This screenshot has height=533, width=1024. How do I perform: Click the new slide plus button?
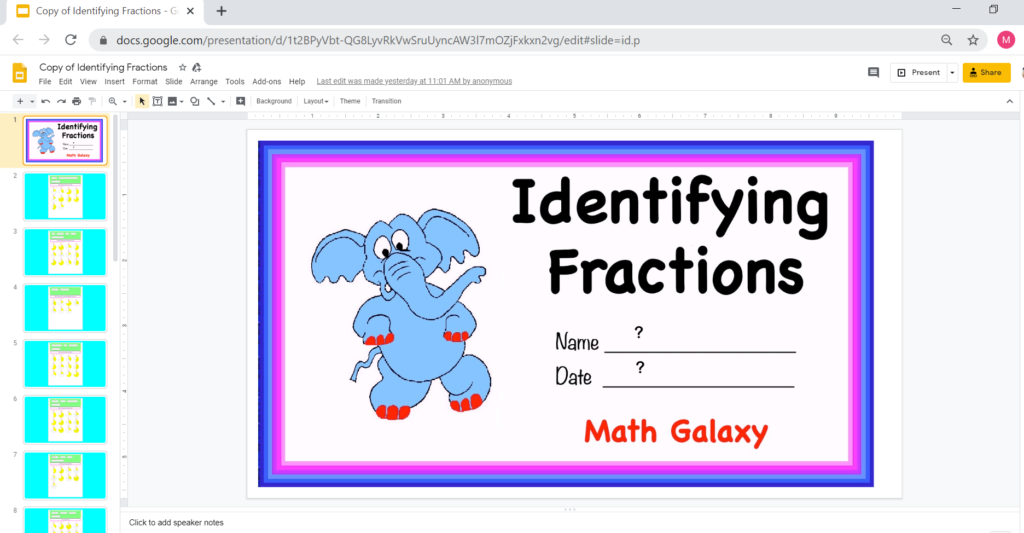coord(20,101)
